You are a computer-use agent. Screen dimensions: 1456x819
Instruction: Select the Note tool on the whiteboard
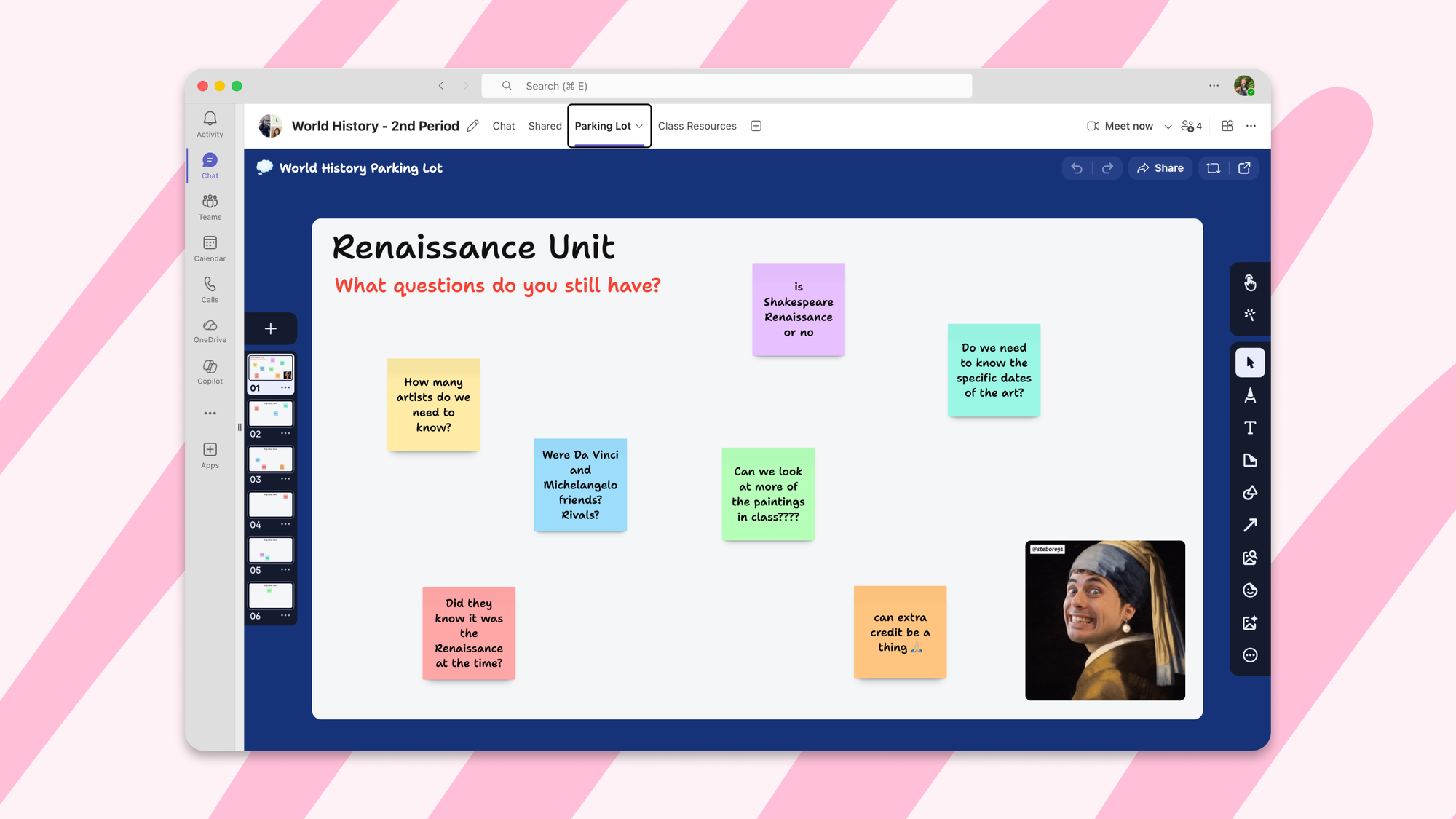click(x=1250, y=460)
